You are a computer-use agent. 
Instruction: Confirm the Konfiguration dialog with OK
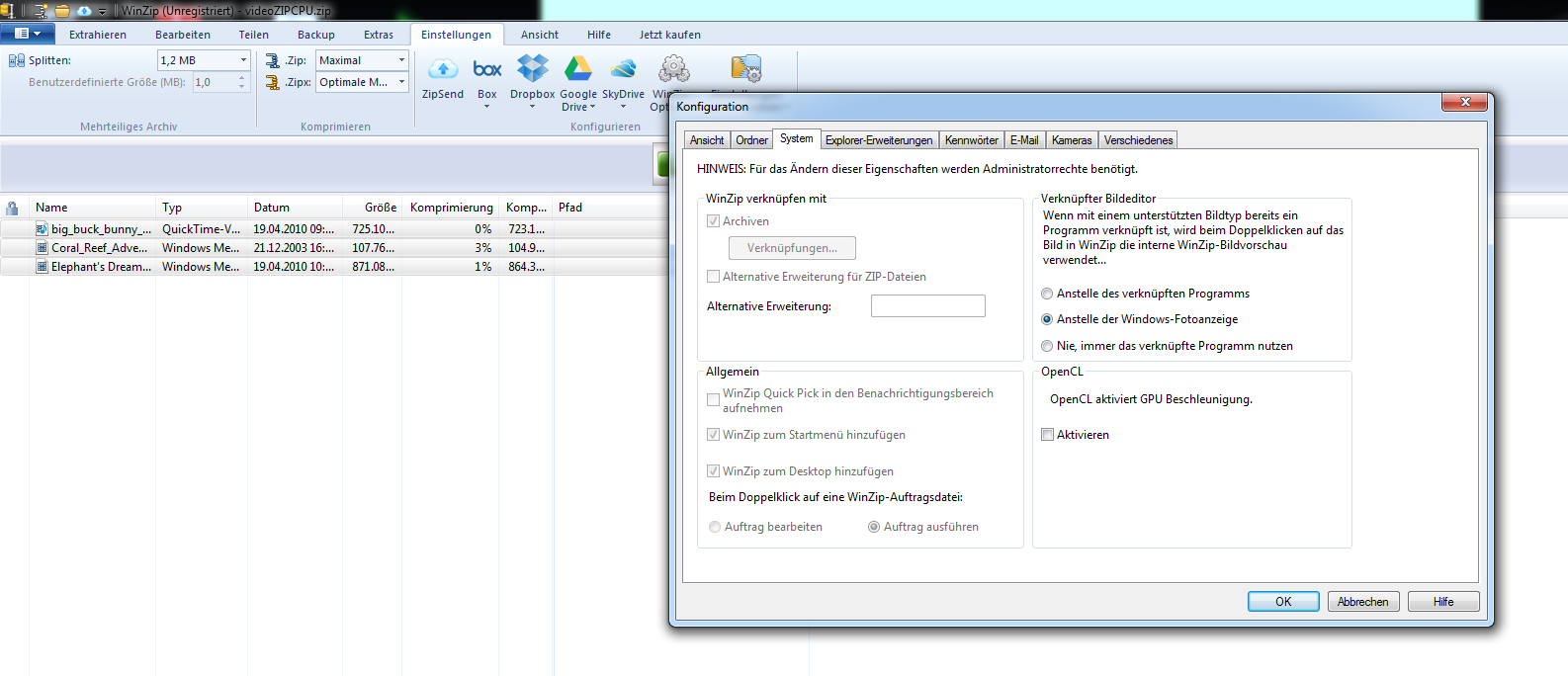click(1283, 602)
